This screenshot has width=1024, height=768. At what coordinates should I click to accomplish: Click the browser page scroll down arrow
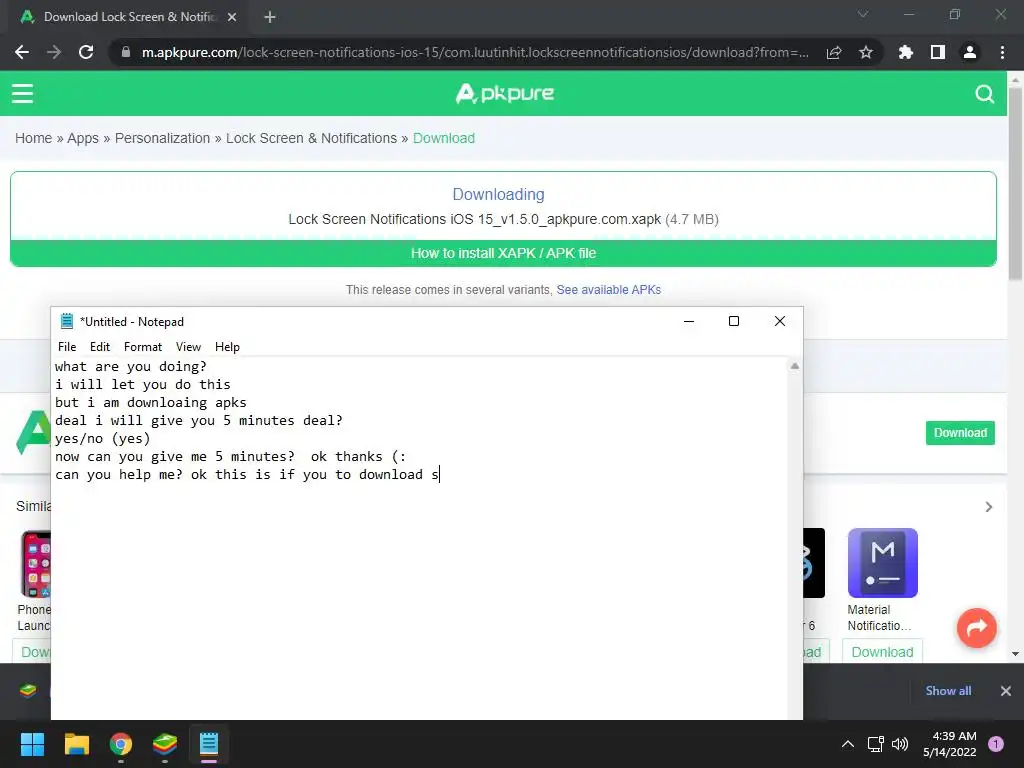[1015, 654]
